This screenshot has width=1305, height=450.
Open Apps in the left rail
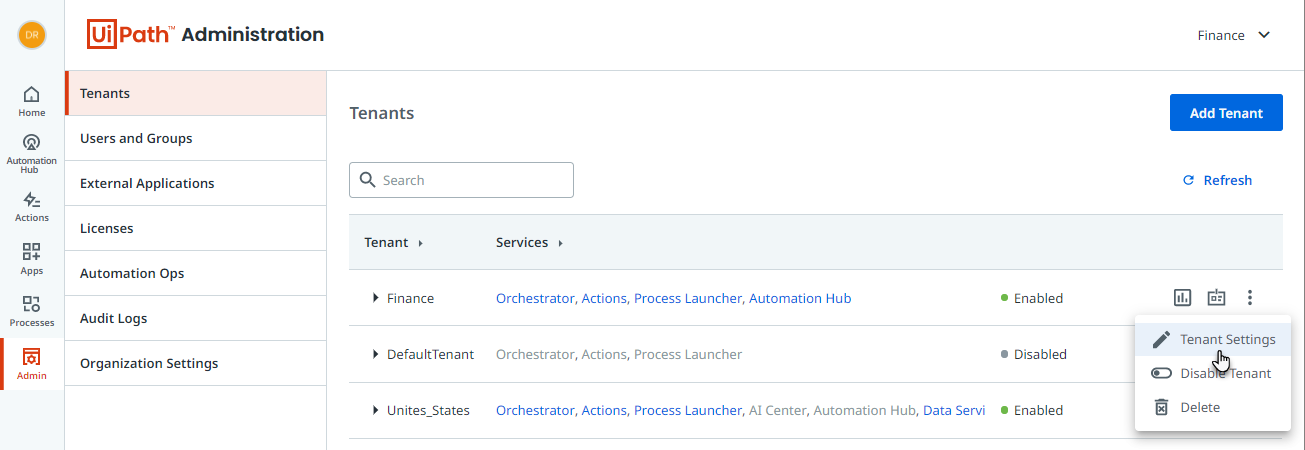coord(32,259)
